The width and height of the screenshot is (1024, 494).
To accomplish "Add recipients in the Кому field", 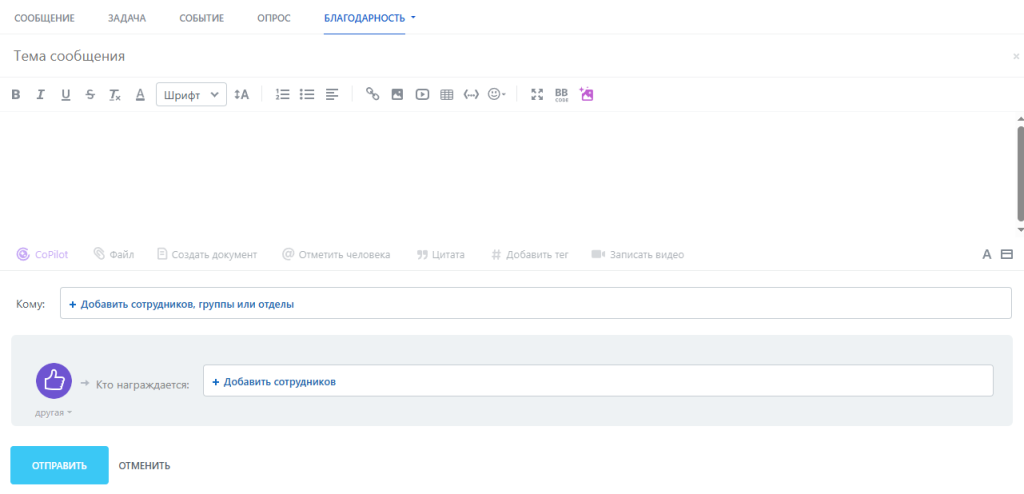I will pyautogui.click(x=536, y=304).
